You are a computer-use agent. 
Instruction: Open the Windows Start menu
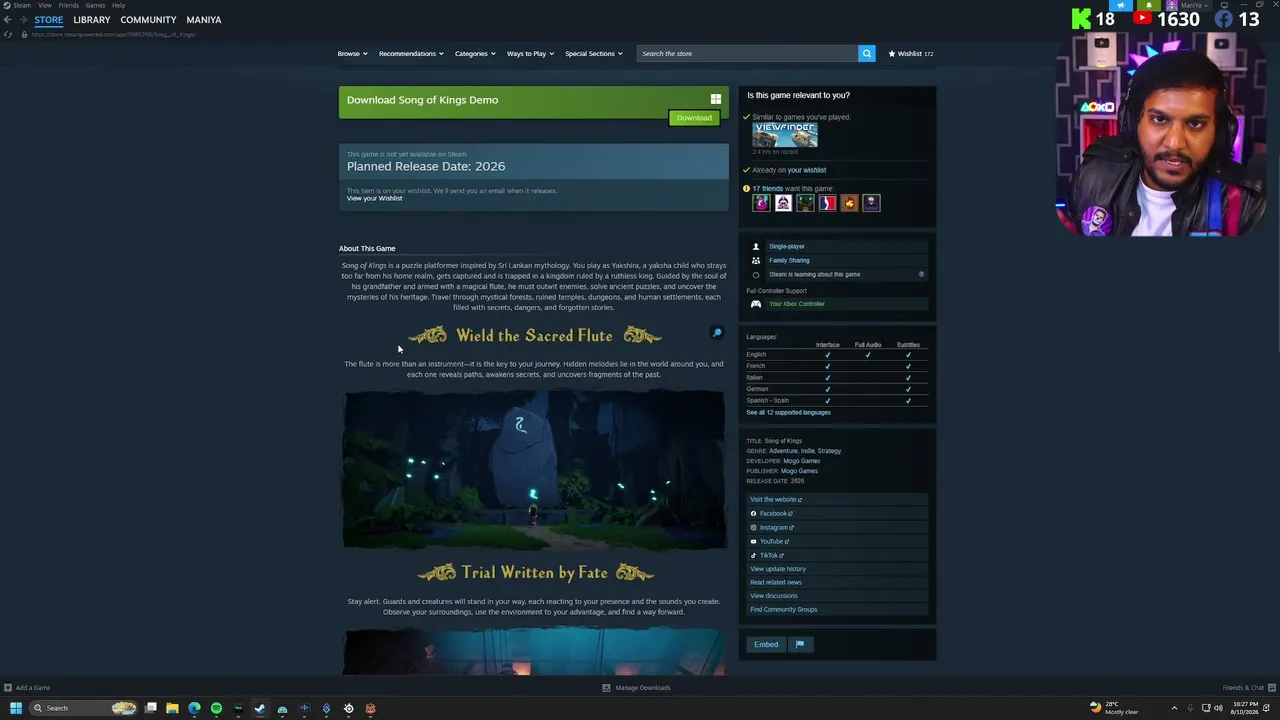tap(16, 708)
